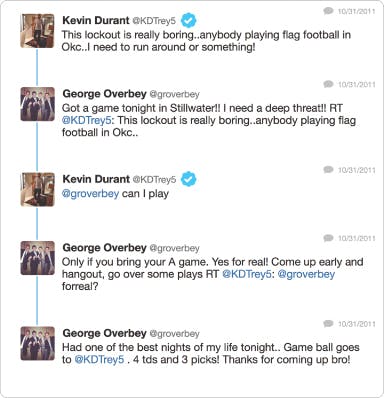Viewport: 384px width, 398px height.
Task: Open the @KDTrey5 mention in the "Game ball" tweet
Action: pos(99,360)
